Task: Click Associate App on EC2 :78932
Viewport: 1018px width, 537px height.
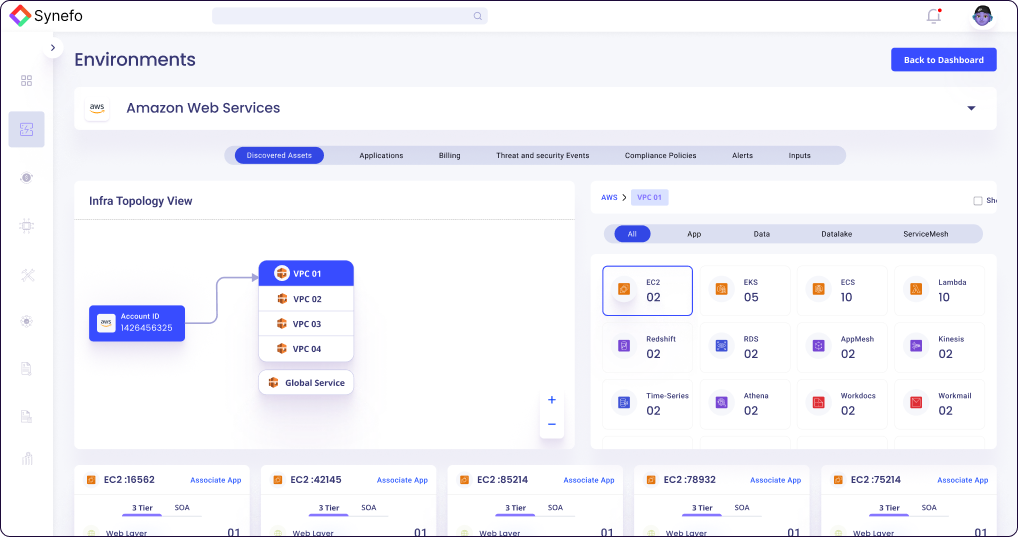Action: pos(775,480)
